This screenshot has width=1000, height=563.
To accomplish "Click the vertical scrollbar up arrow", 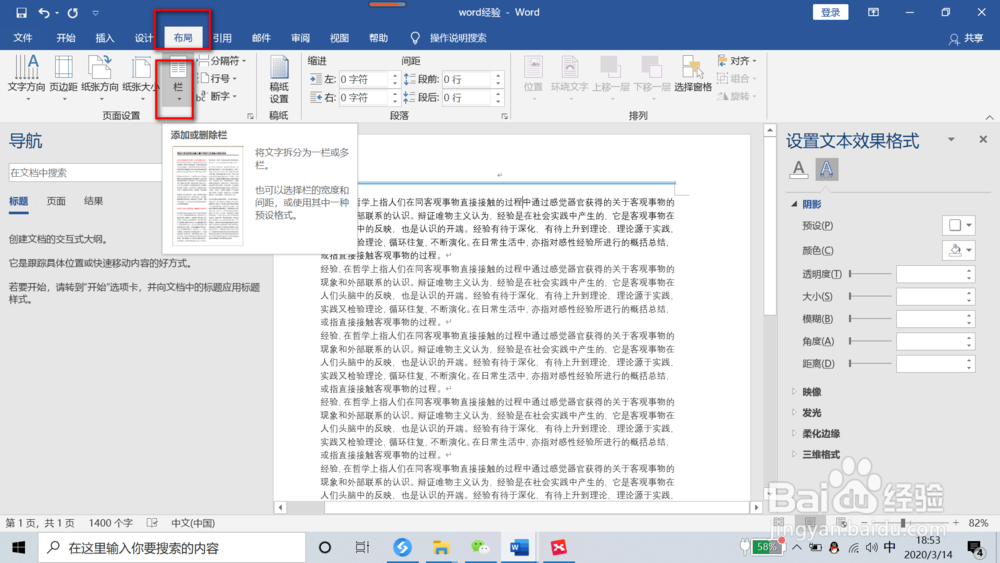I will tap(770, 130).
